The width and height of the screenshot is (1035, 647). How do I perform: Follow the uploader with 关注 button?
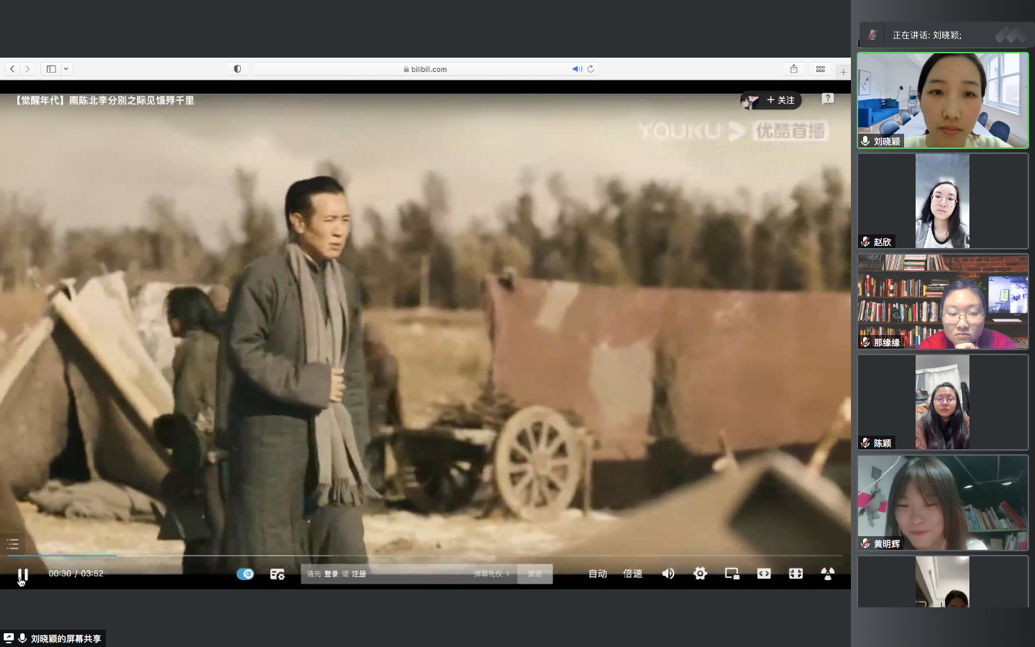tap(779, 100)
